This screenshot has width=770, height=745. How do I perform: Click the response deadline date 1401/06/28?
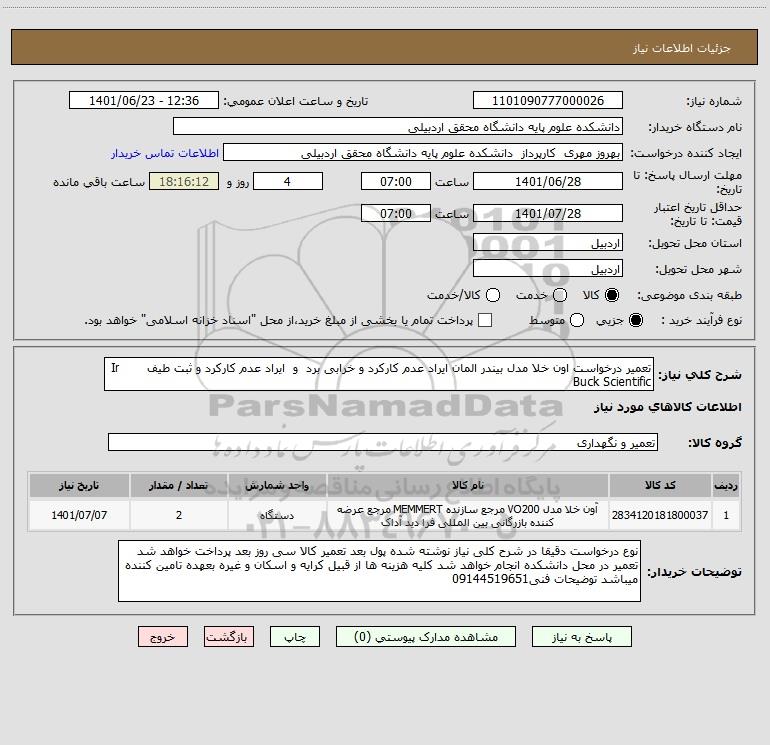point(548,181)
